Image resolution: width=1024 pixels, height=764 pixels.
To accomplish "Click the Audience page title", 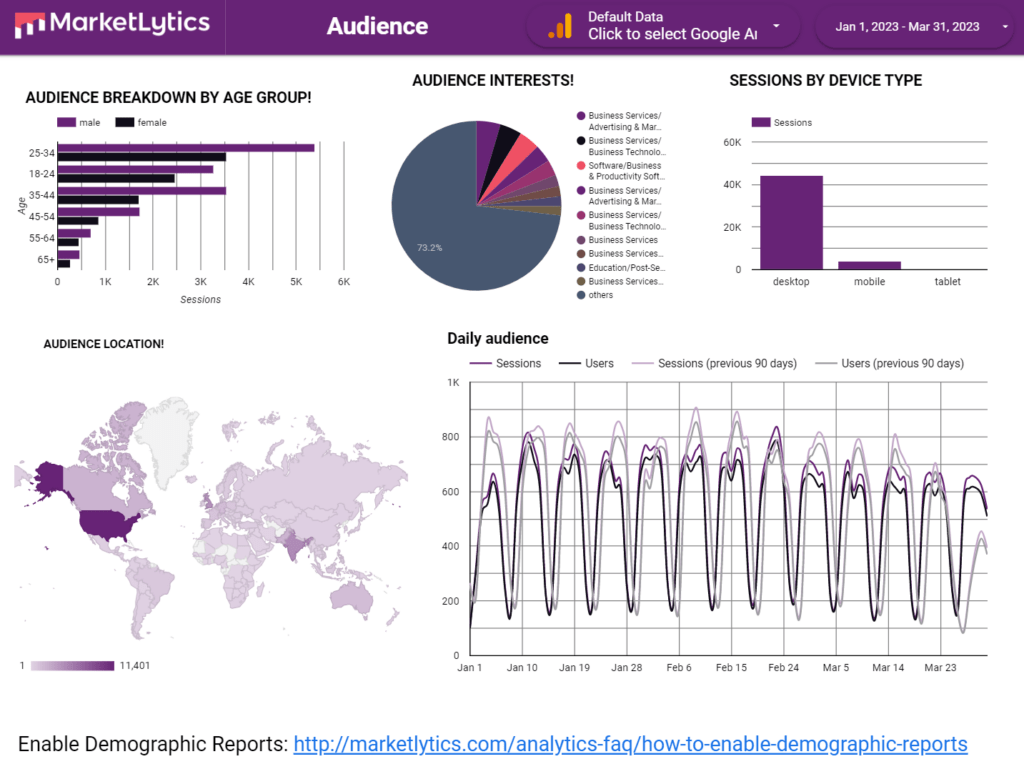I will coord(377,27).
